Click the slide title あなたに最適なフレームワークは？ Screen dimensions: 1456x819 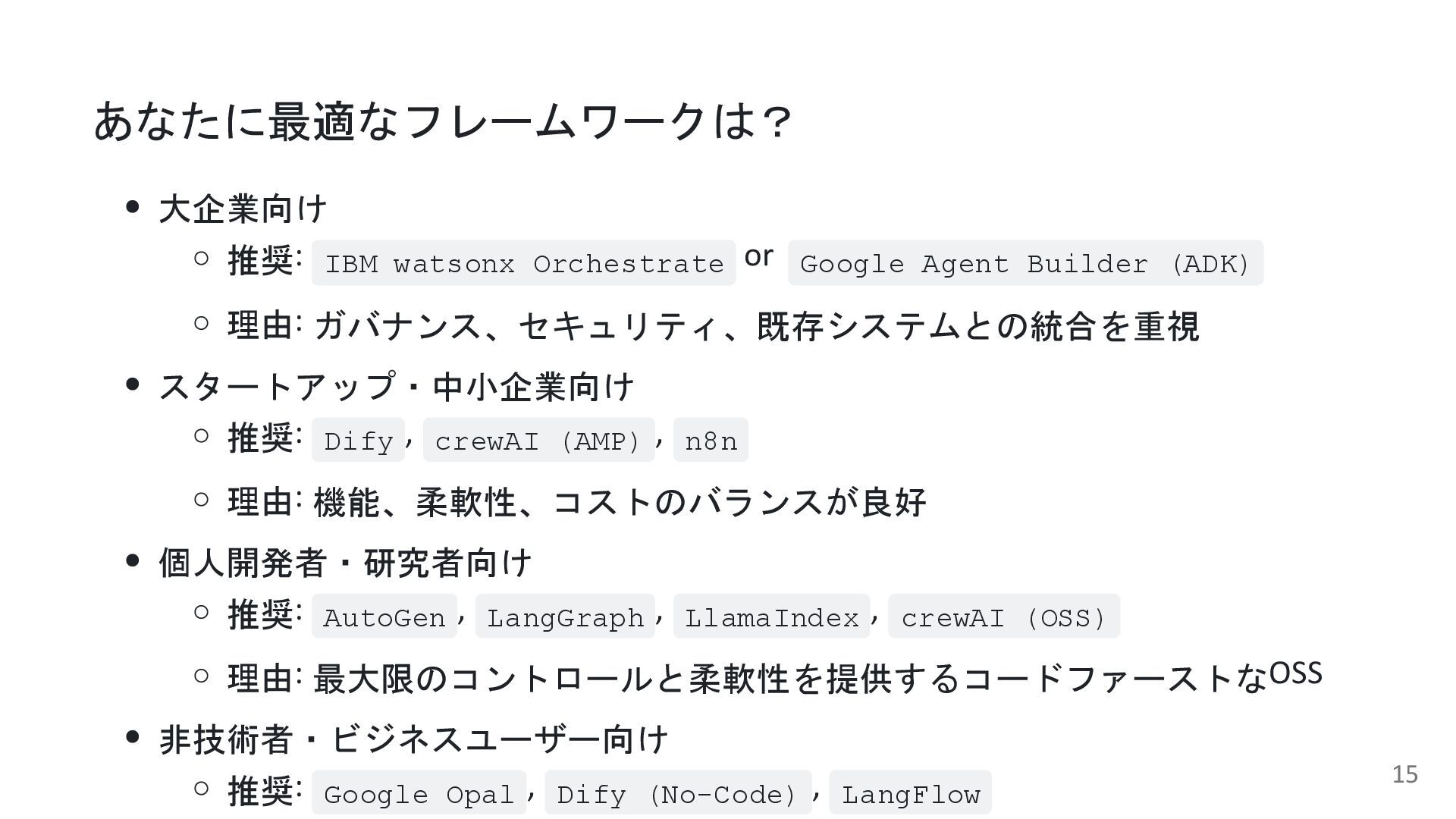click(443, 121)
